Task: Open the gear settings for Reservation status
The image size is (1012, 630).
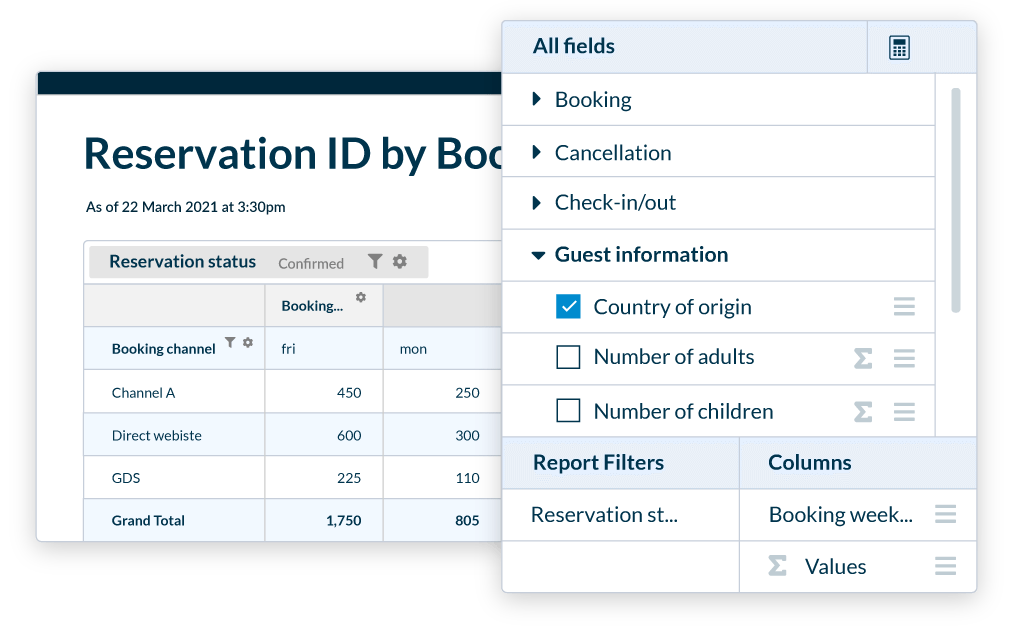Action: [x=400, y=261]
